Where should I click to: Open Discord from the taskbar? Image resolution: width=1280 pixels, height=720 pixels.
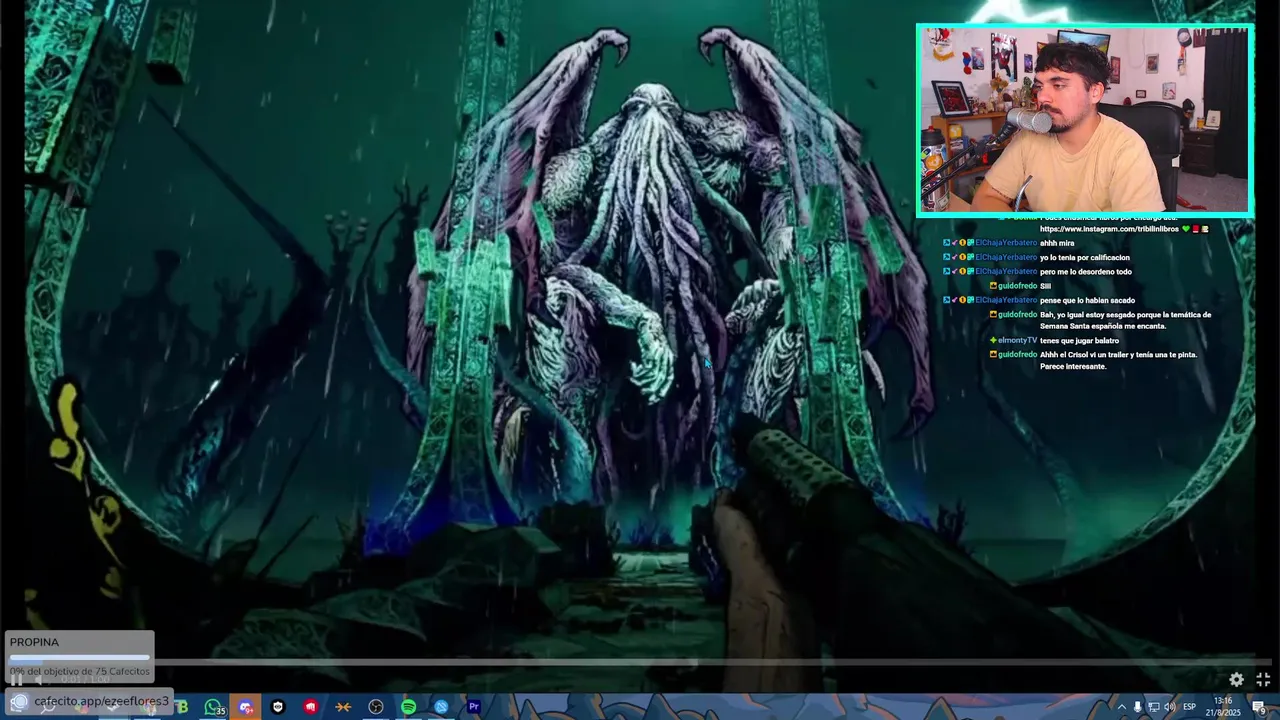[245, 707]
